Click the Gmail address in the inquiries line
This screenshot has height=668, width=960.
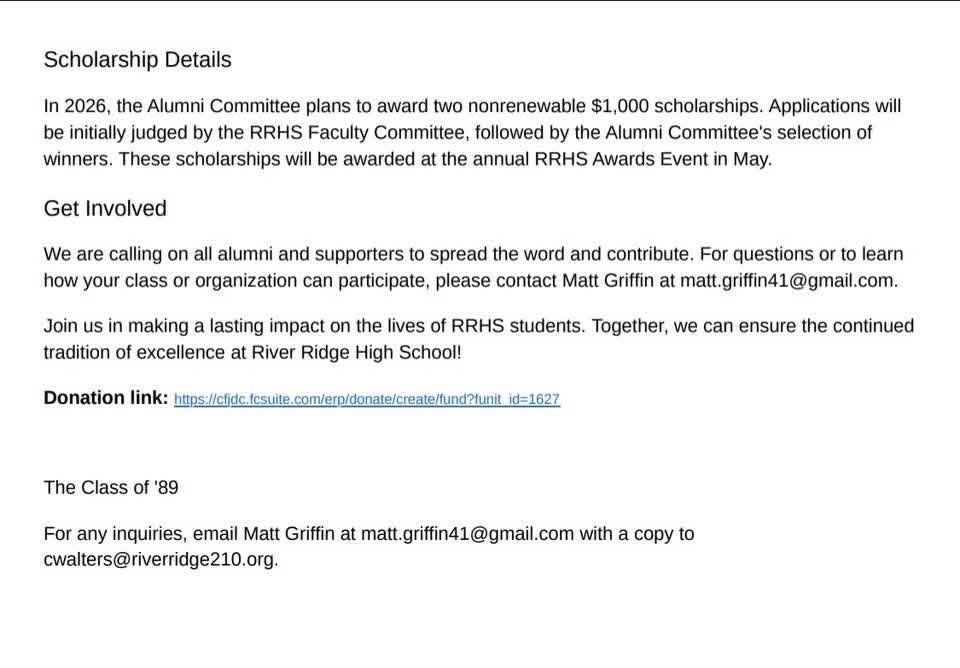point(467,533)
